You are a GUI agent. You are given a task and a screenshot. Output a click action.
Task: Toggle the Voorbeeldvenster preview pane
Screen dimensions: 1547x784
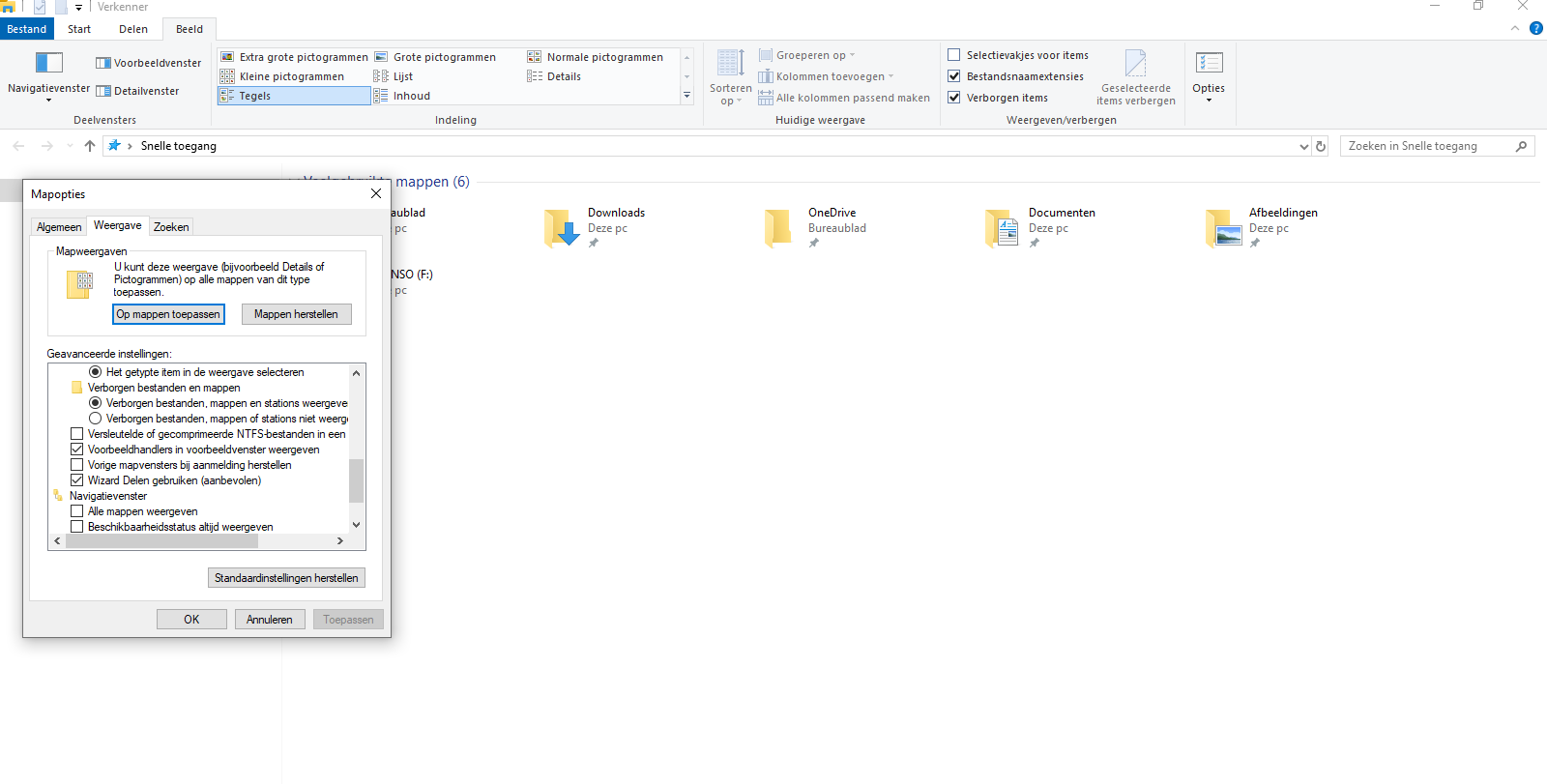148,63
